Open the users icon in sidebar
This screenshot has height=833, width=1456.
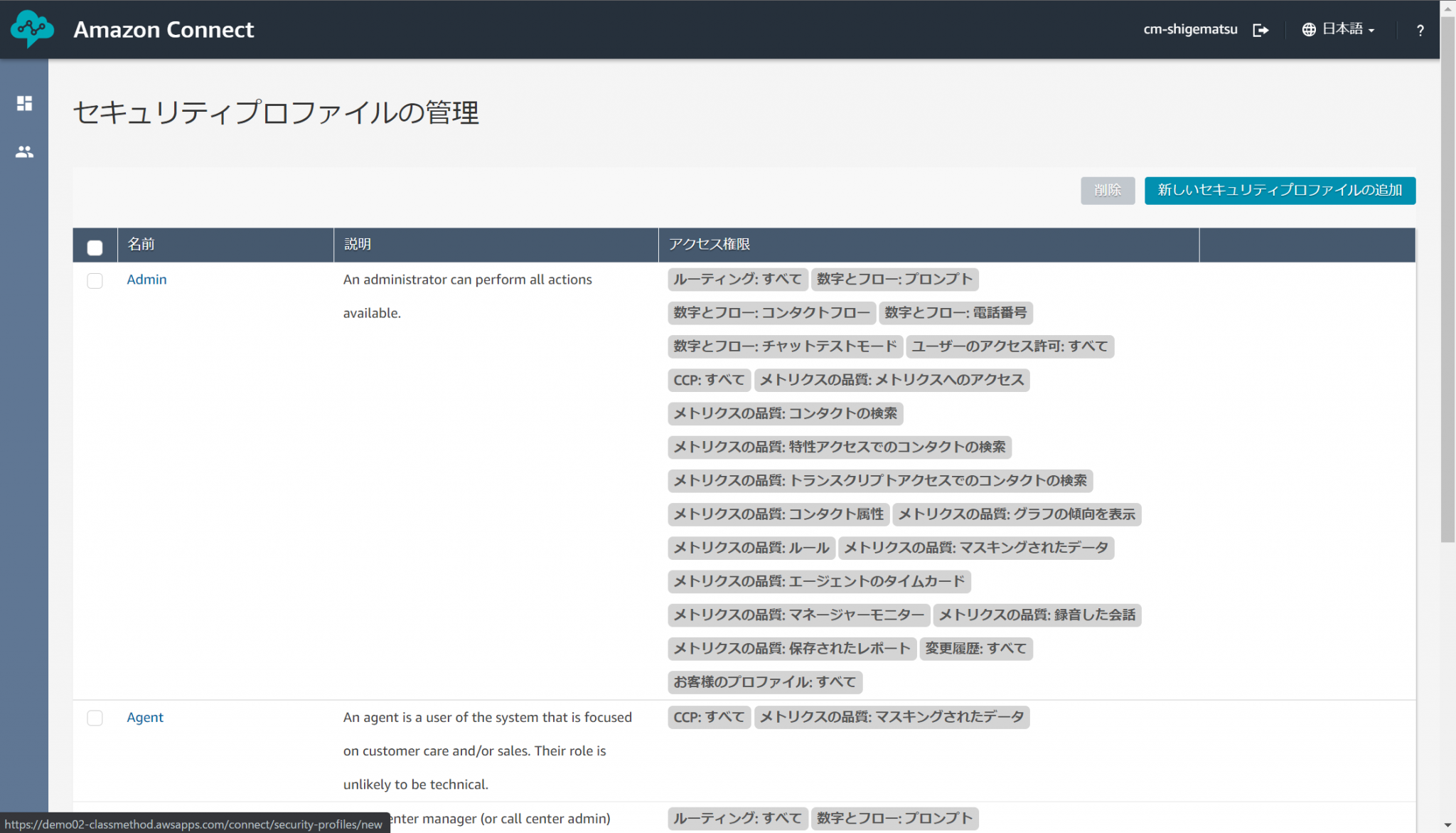click(x=24, y=152)
